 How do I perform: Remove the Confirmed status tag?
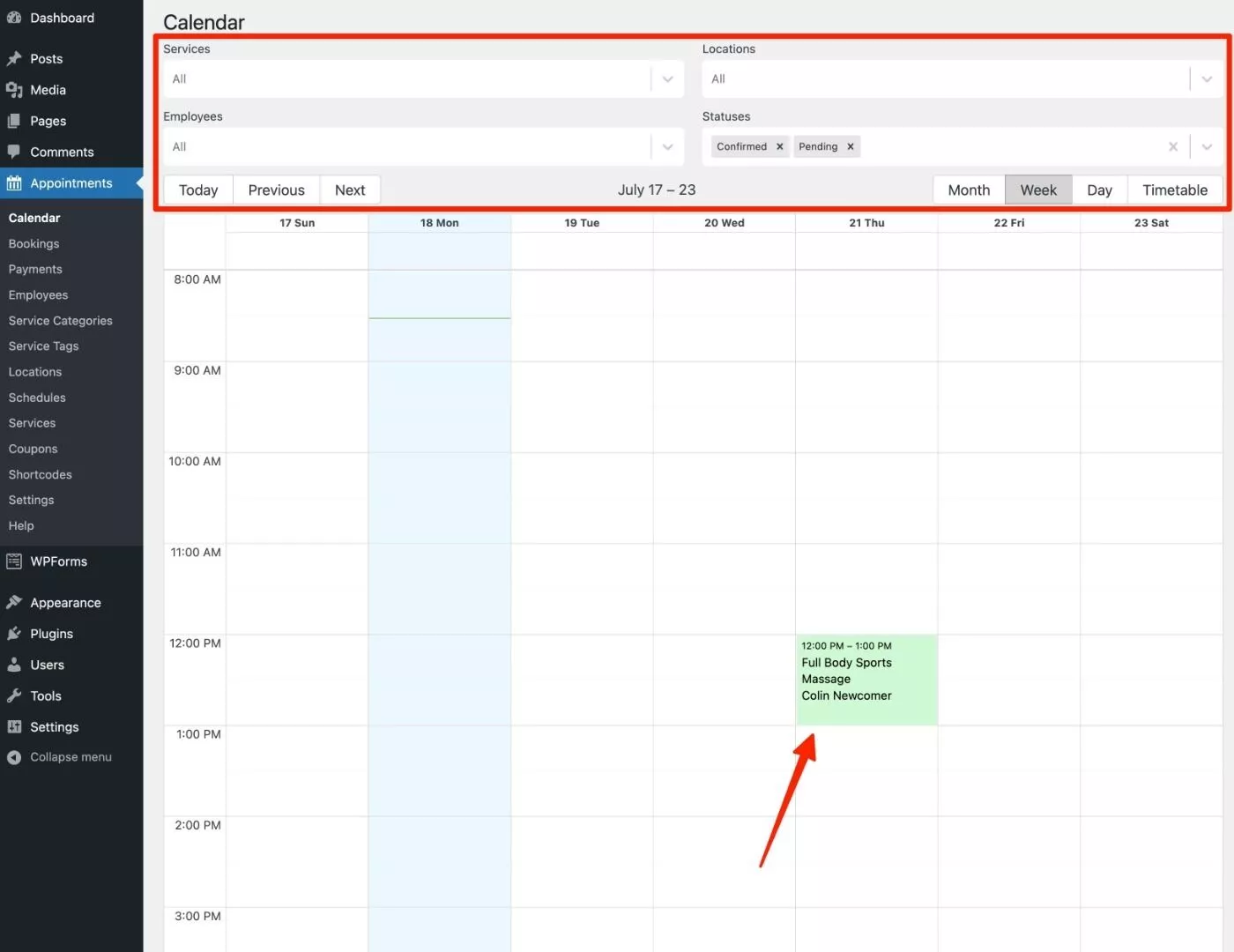pyautogui.click(x=779, y=147)
